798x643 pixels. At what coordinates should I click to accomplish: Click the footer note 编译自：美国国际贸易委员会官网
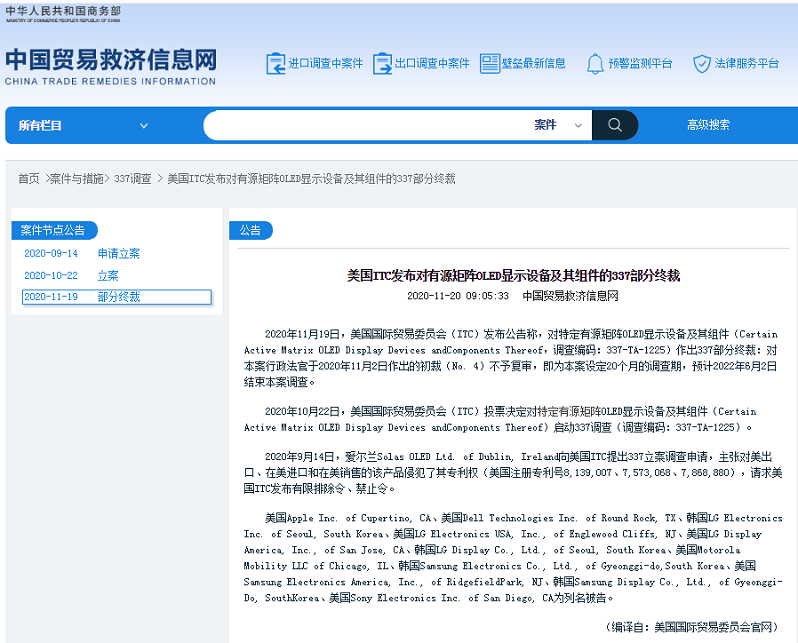tap(692, 627)
